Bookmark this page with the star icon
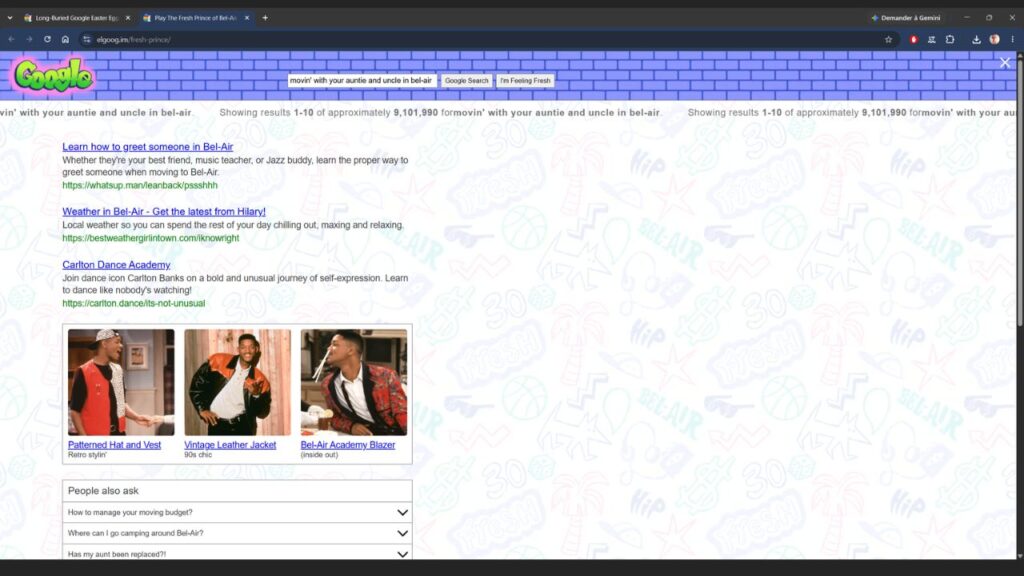Viewport: 1024px width, 576px height. (x=888, y=39)
